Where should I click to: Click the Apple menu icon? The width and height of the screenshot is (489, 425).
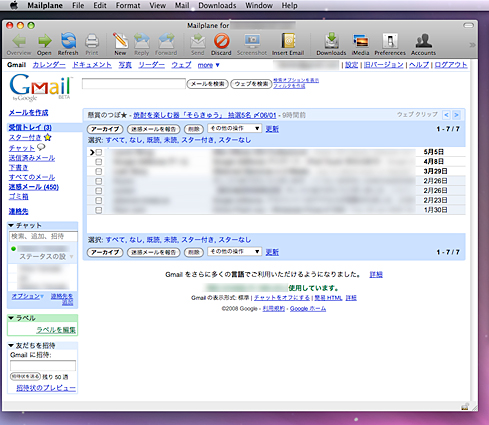tap(14, 5)
